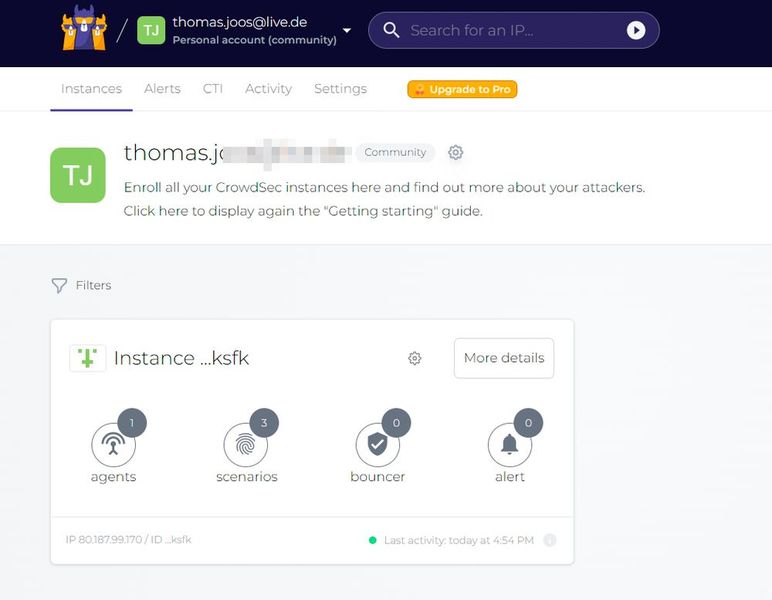Viewport: 772px width, 600px height.
Task: Click the alert bell icon
Action: (510, 444)
